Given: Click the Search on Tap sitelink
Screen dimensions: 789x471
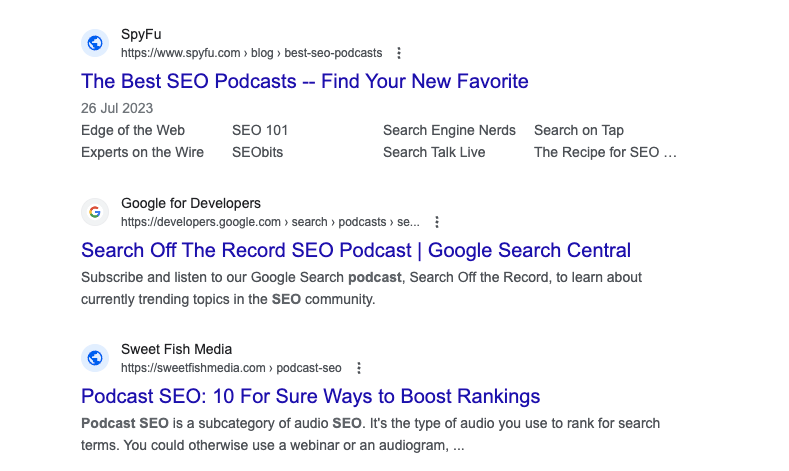Looking at the screenshot, I should click(x=579, y=130).
